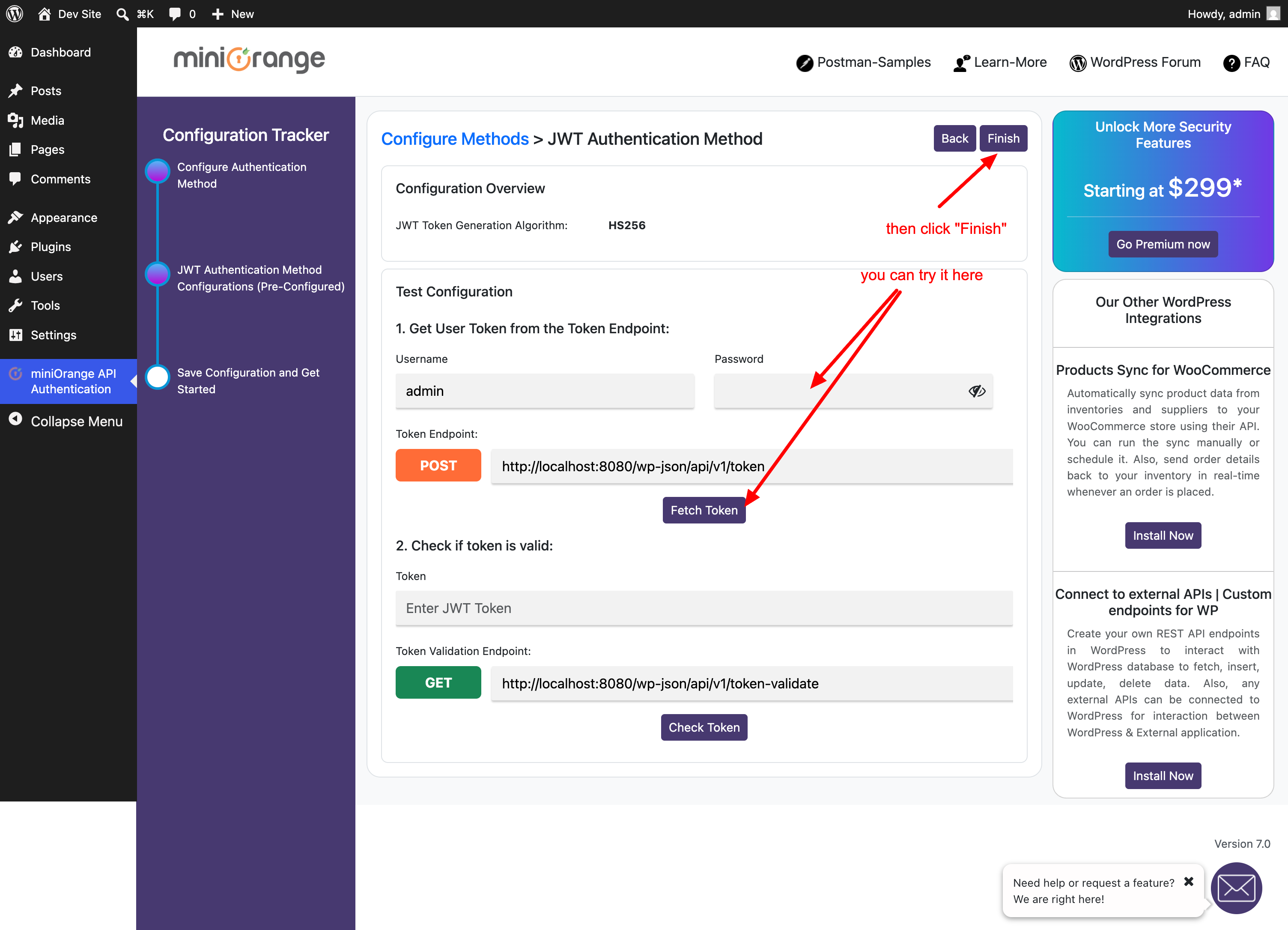Click the miniOrange plugin icon in sidebar
The width and height of the screenshot is (1288, 930).
pyautogui.click(x=15, y=373)
